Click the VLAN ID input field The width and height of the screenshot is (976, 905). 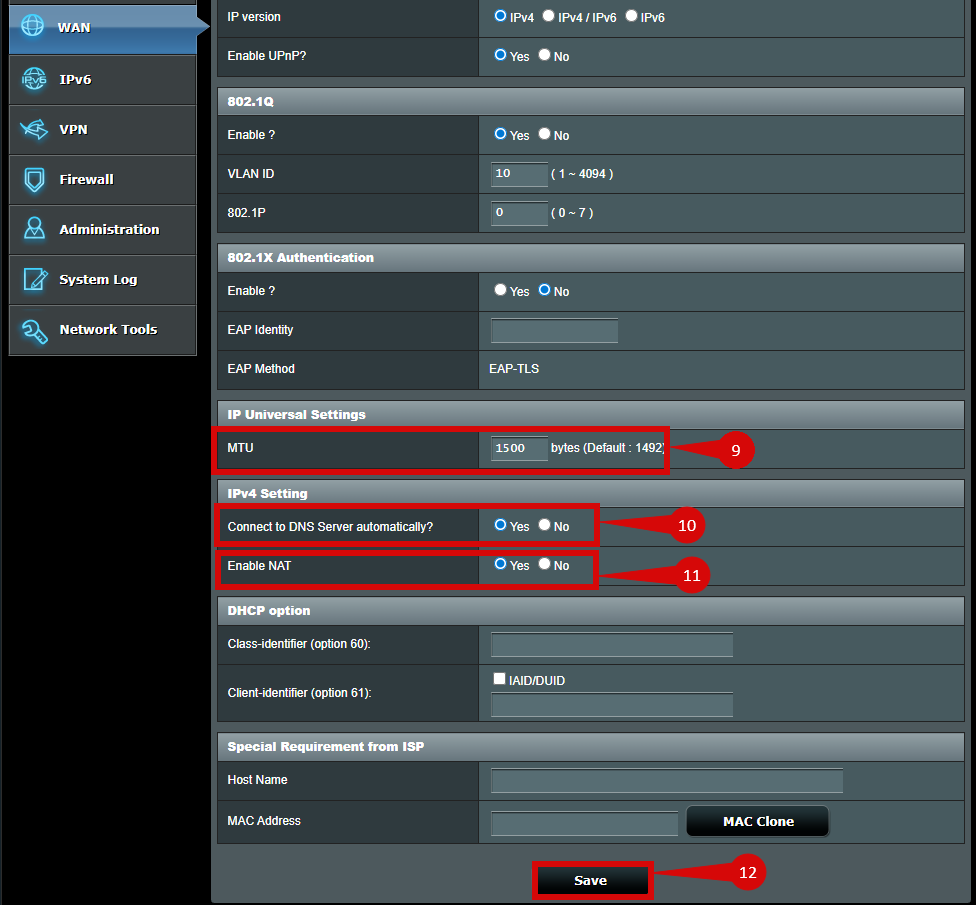[x=519, y=174]
